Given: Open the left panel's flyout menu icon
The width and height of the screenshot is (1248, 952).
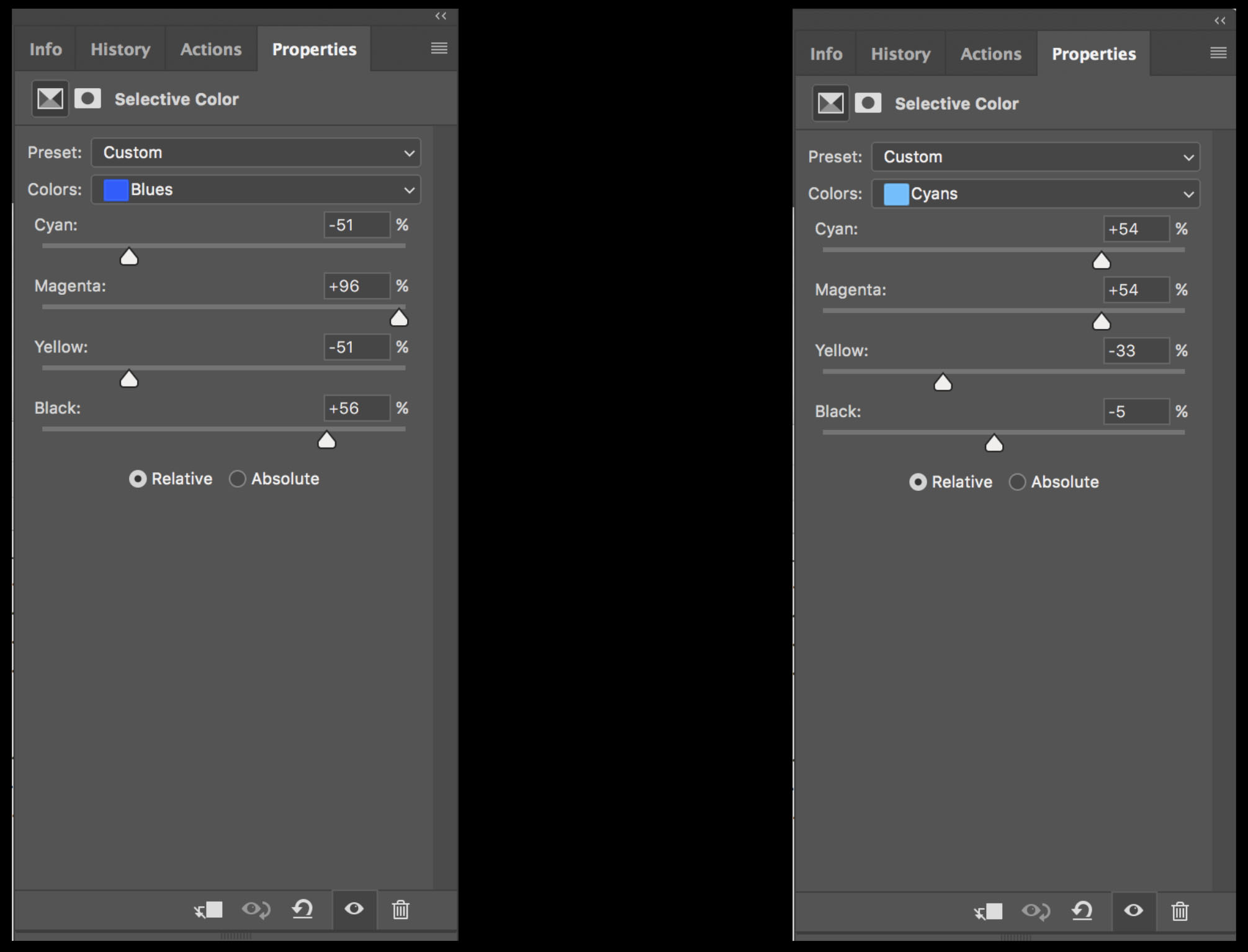Looking at the screenshot, I should pos(439,48).
